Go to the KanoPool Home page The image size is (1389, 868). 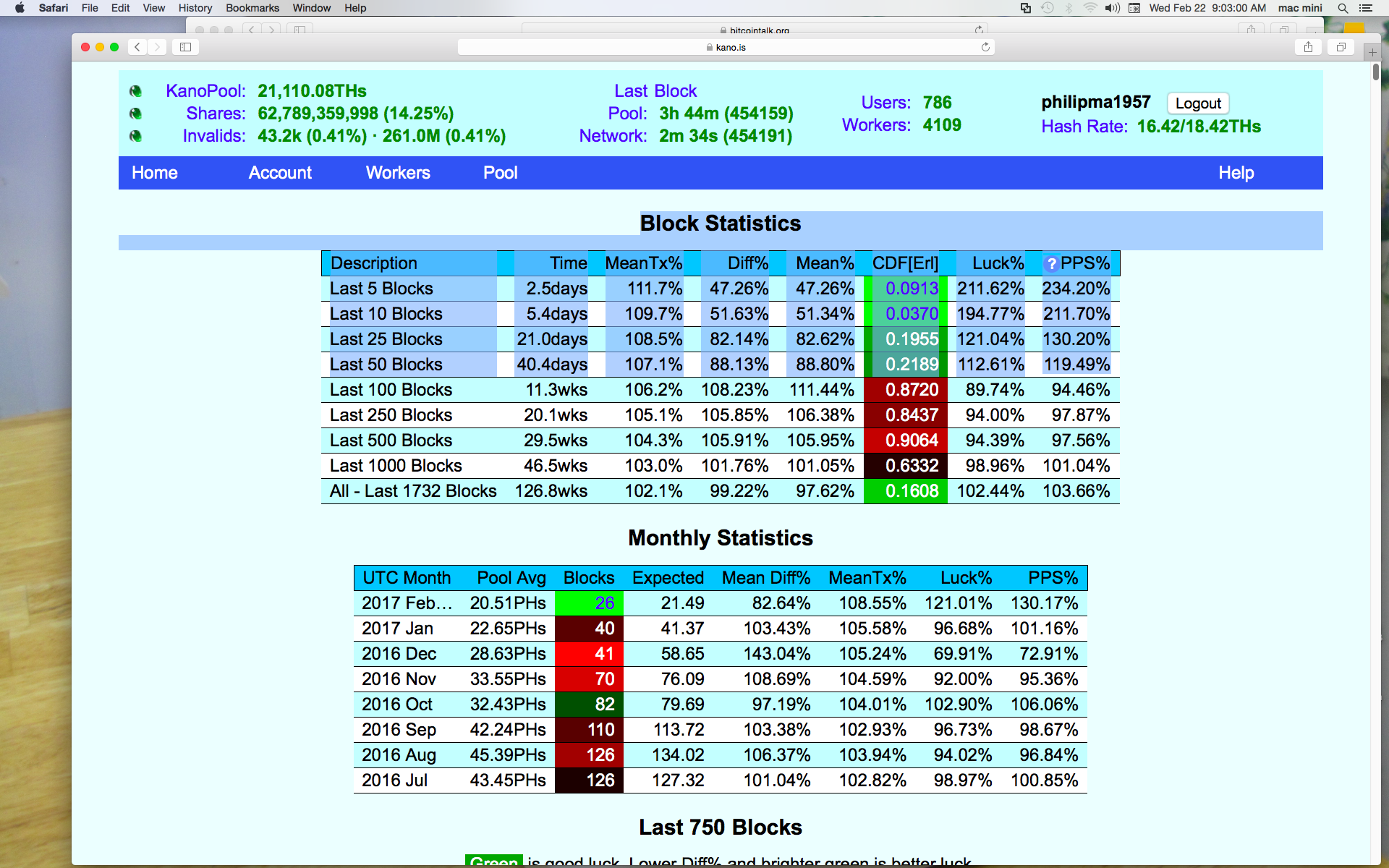click(x=155, y=173)
